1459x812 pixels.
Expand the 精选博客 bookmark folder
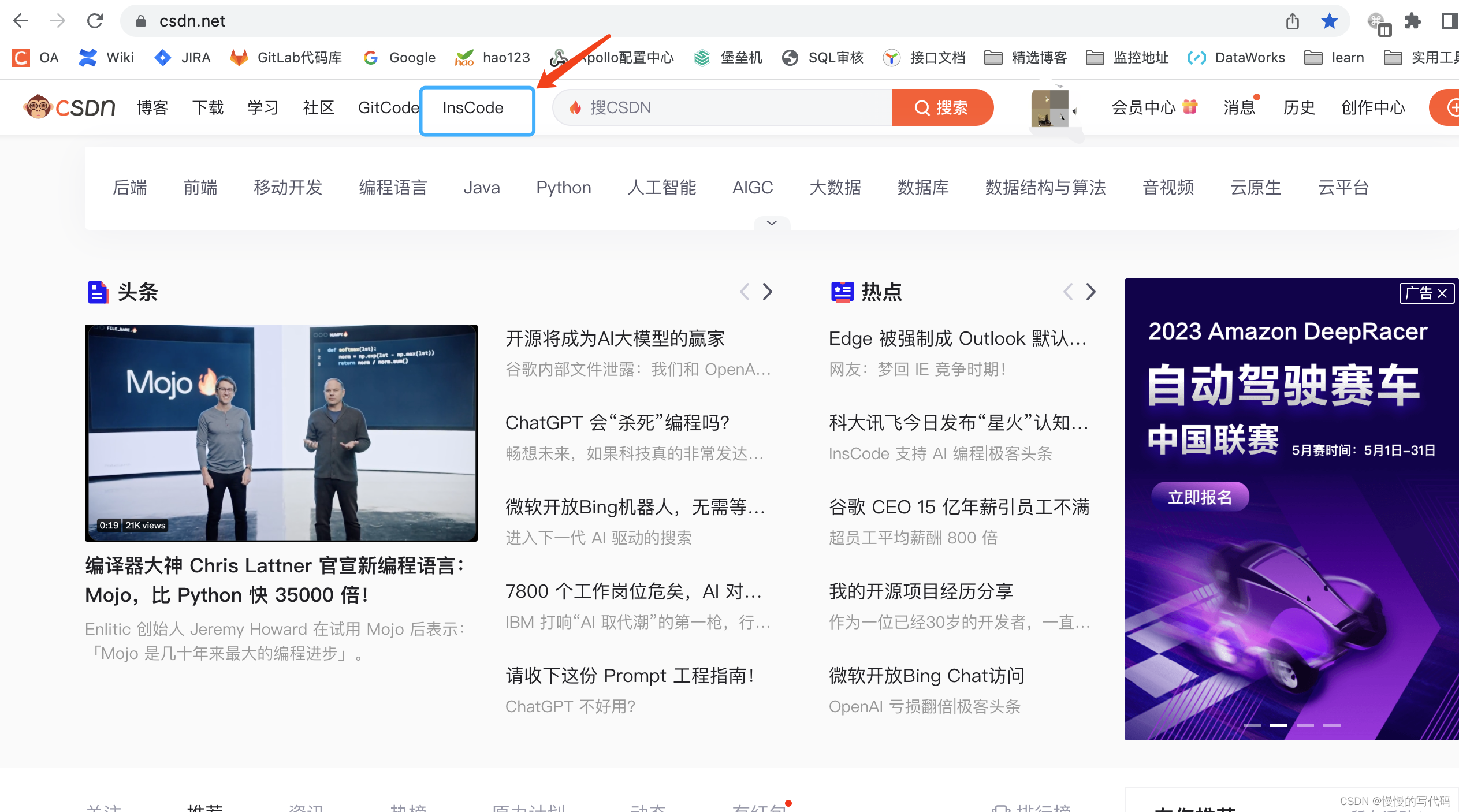(x=1026, y=58)
